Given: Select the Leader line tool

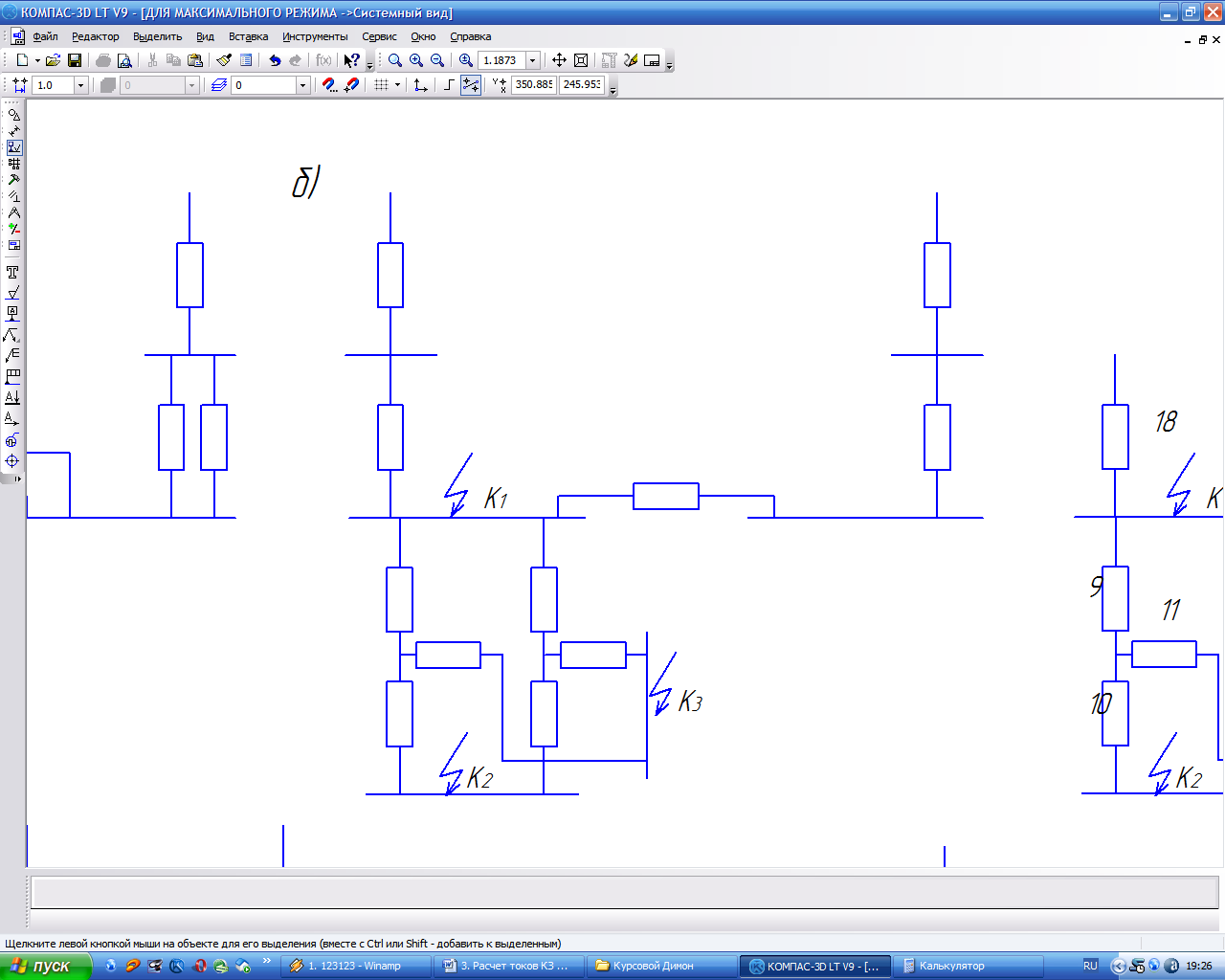Looking at the screenshot, I should click(x=12, y=334).
